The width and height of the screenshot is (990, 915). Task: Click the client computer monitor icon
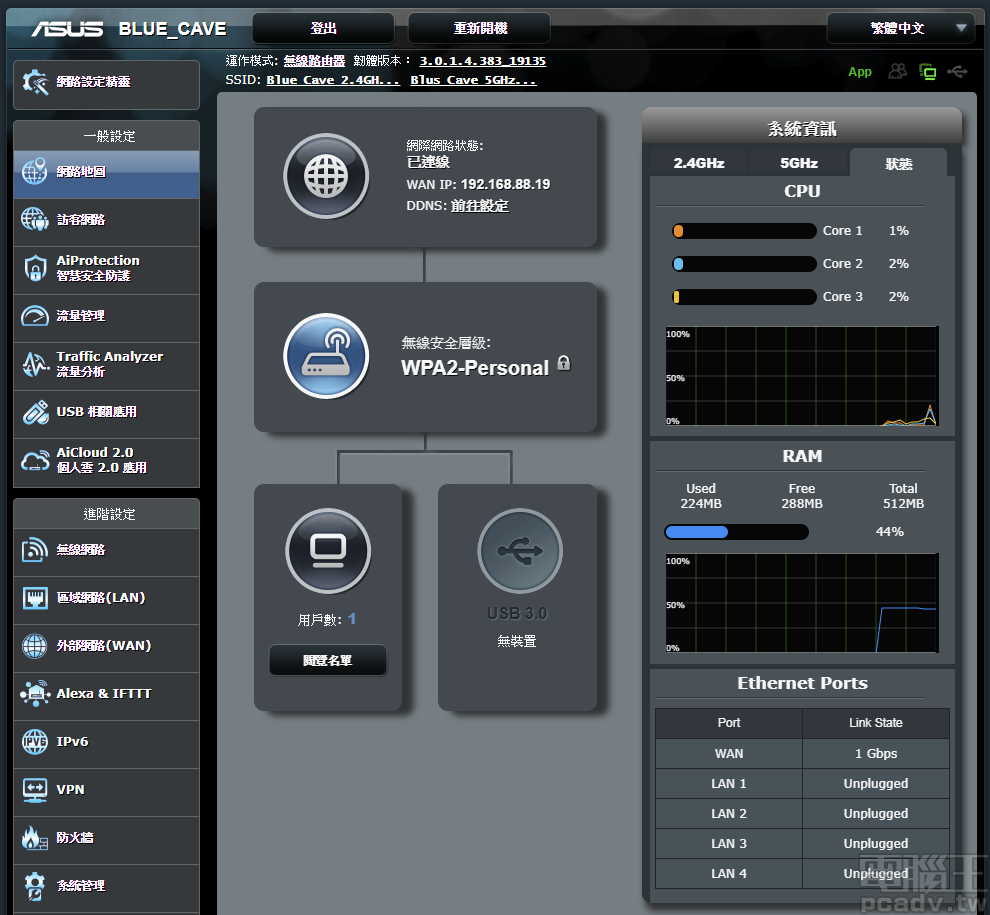pos(328,551)
